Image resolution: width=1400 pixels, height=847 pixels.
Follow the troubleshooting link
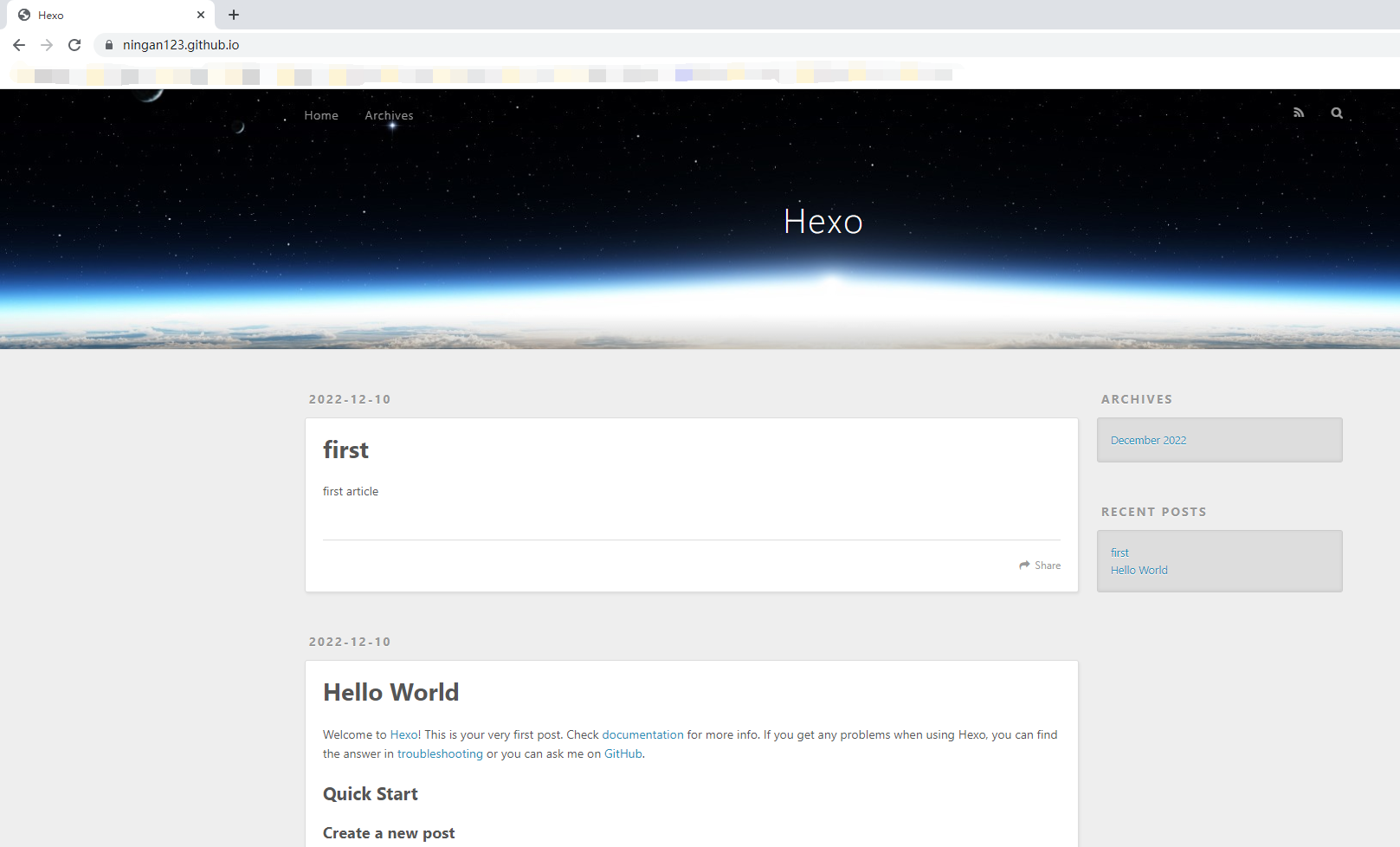[x=440, y=753]
